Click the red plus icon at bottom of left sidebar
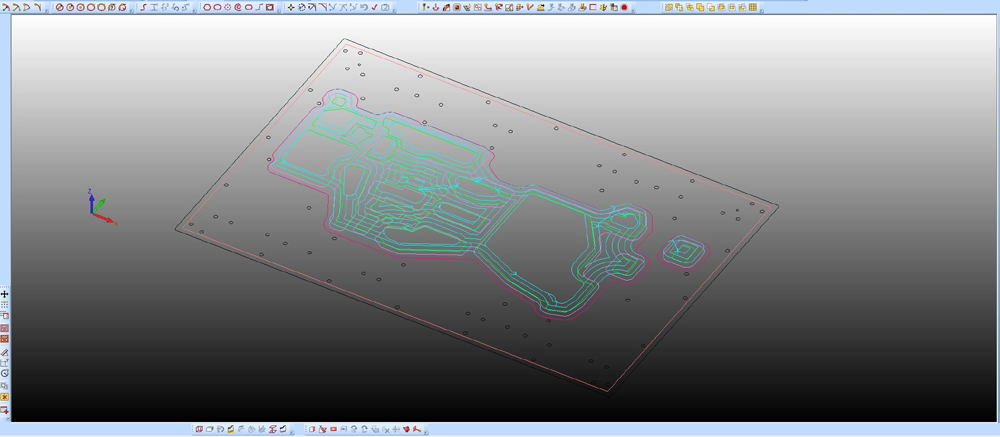Screen dimensions: 1000x437 5,409
